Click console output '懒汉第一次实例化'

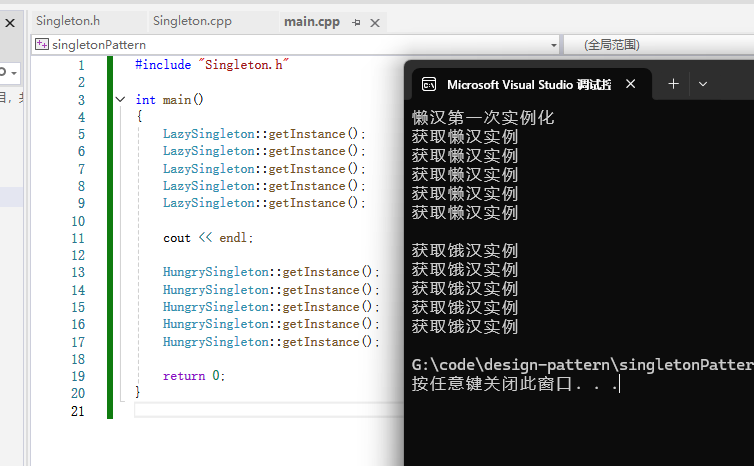pyautogui.click(x=483, y=117)
